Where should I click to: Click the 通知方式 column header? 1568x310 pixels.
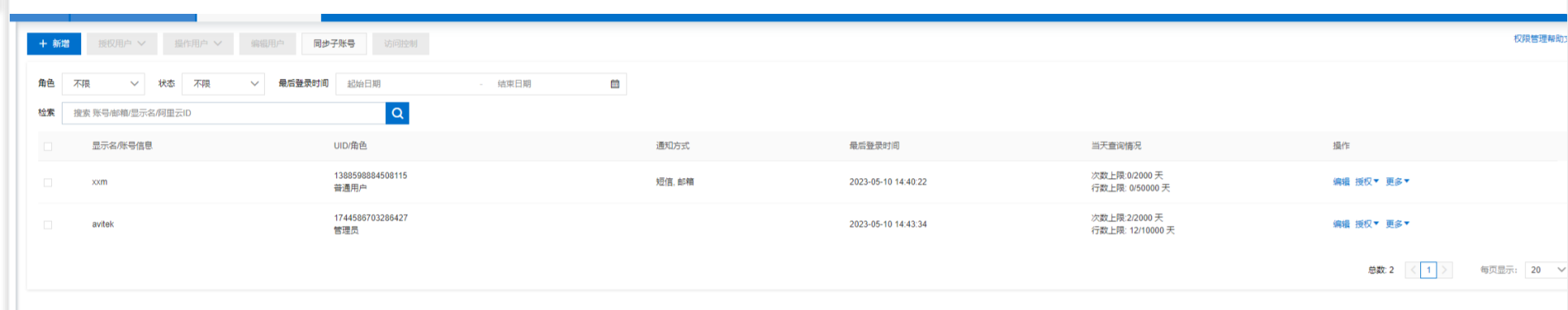coord(673,146)
